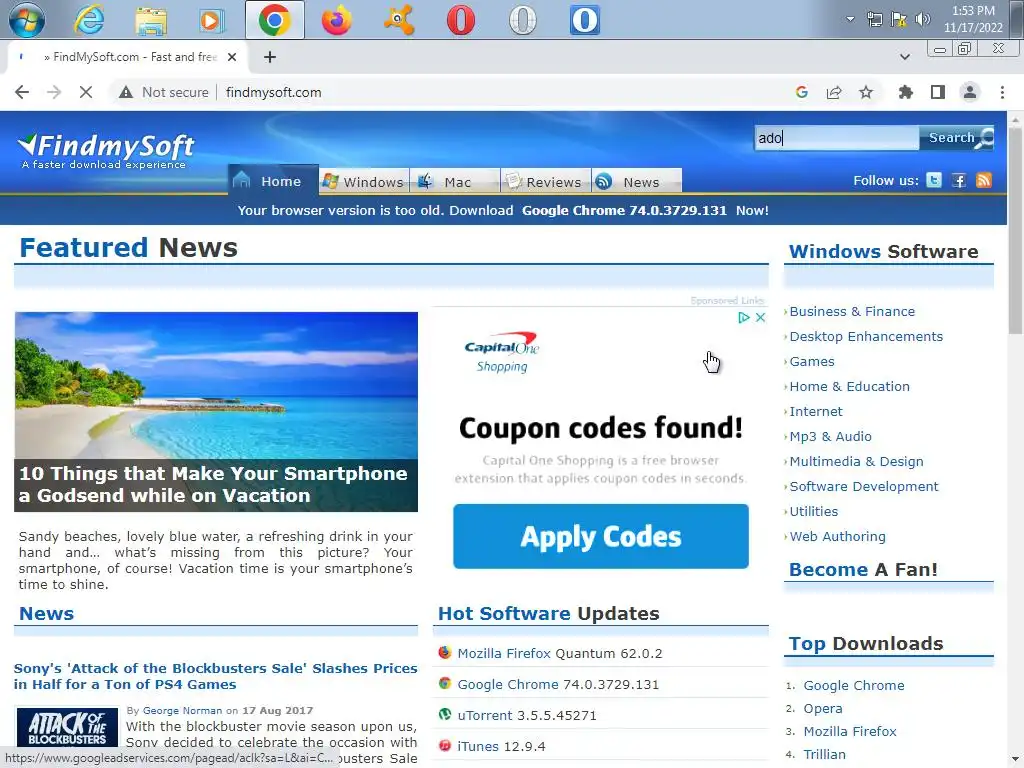This screenshot has width=1024, height=768.
Task: Click the Google icon in the address bar
Action: point(802,92)
